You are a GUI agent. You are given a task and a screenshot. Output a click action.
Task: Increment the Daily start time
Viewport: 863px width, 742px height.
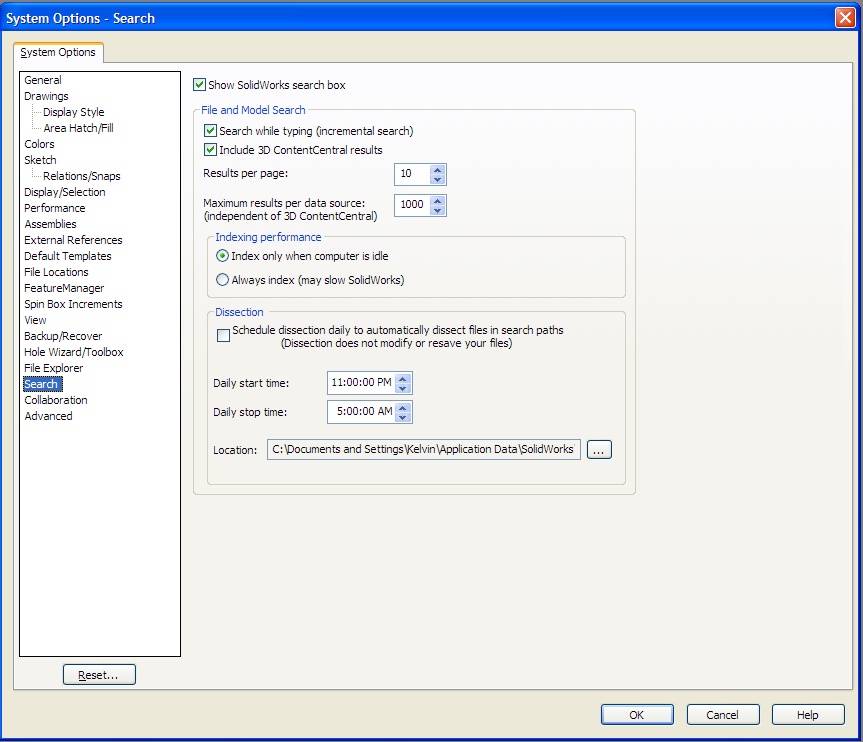403,379
